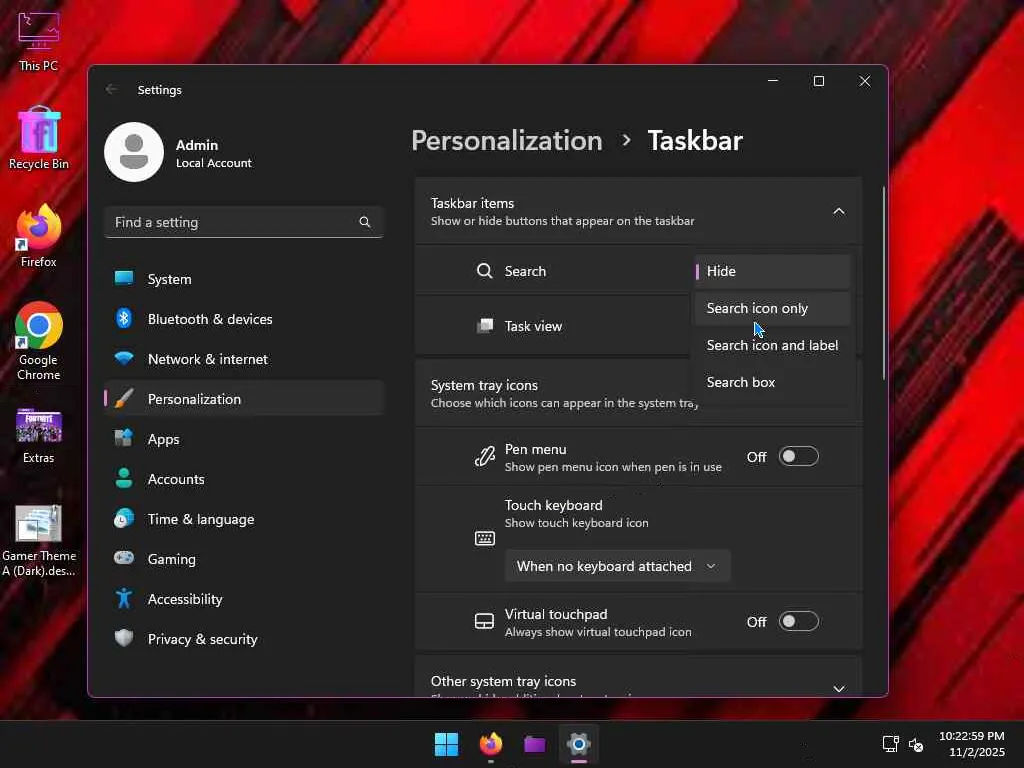Image resolution: width=1024 pixels, height=768 pixels.
Task: Minimize the Settings window
Action: click(x=773, y=81)
